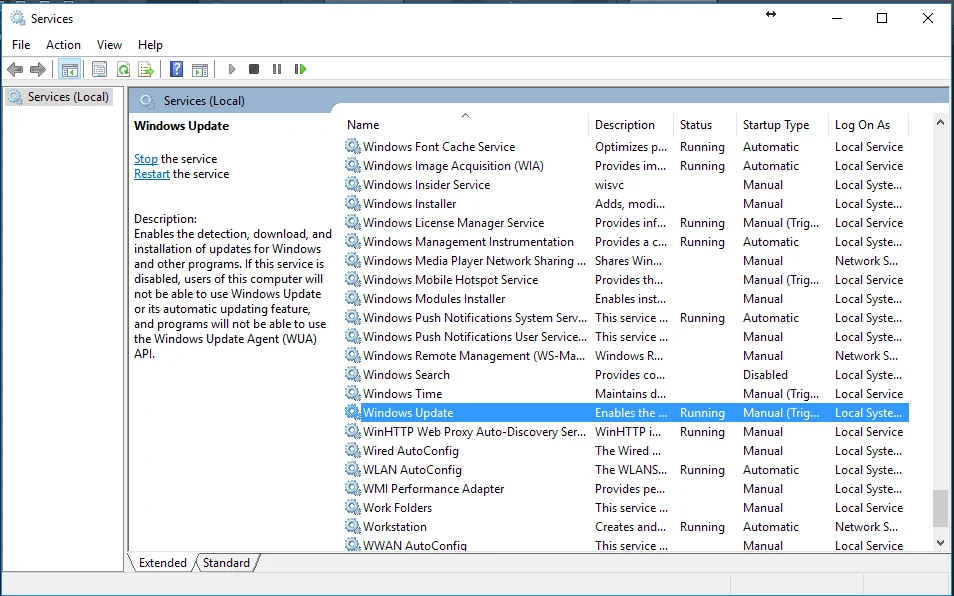Image resolution: width=954 pixels, height=596 pixels.
Task: Click the Stop Service square icon
Action: click(x=254, y=69)
